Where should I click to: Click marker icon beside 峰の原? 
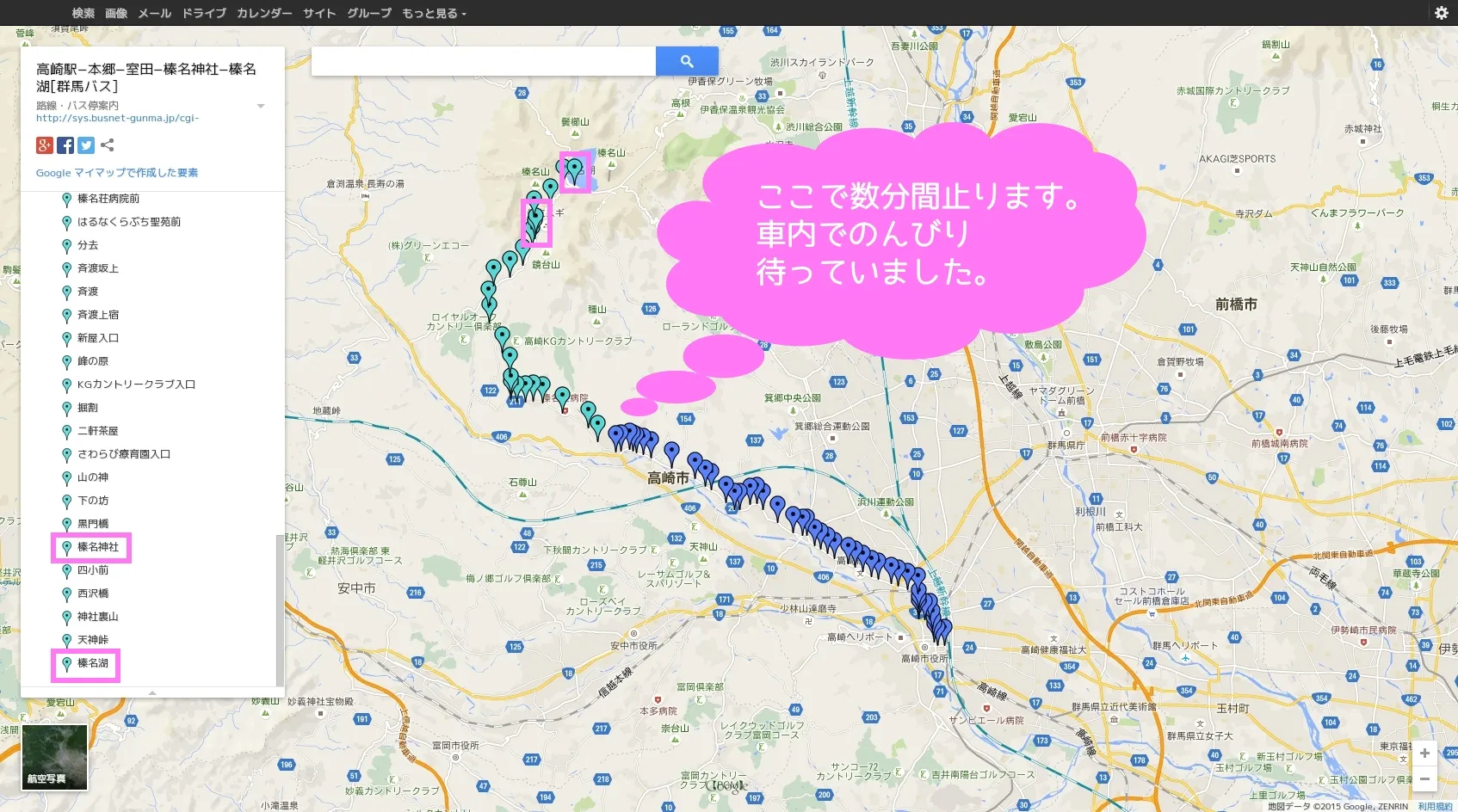pyautogui.click(x=66, y=362)
